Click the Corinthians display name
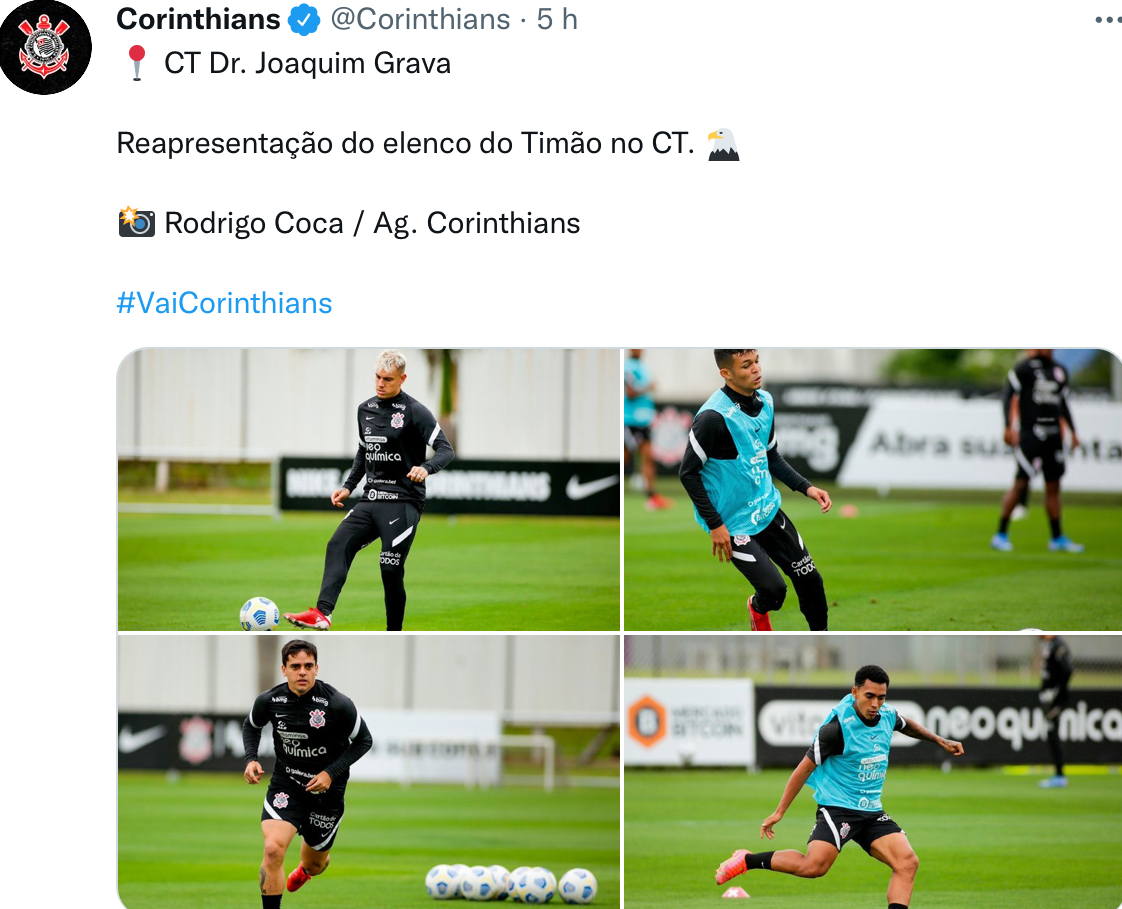 coord(198,19)
